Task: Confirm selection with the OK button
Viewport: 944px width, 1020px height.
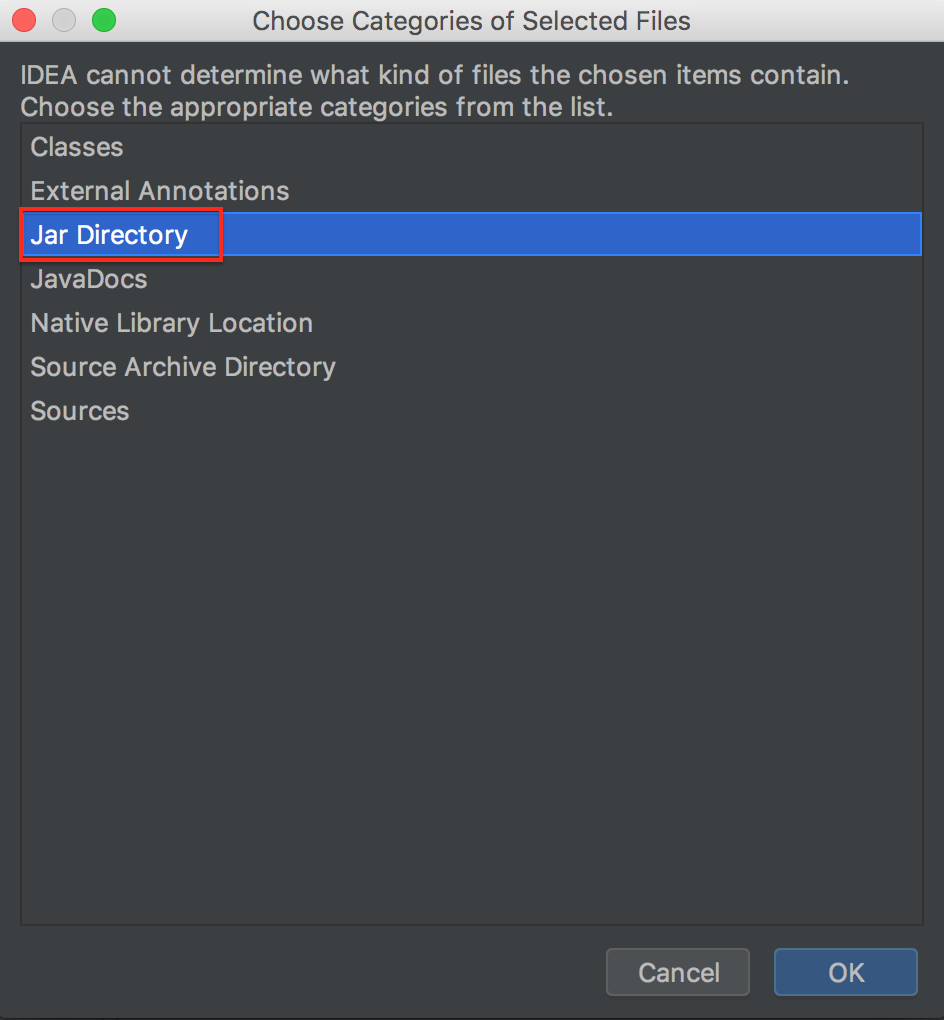Action: click(845, 972)
